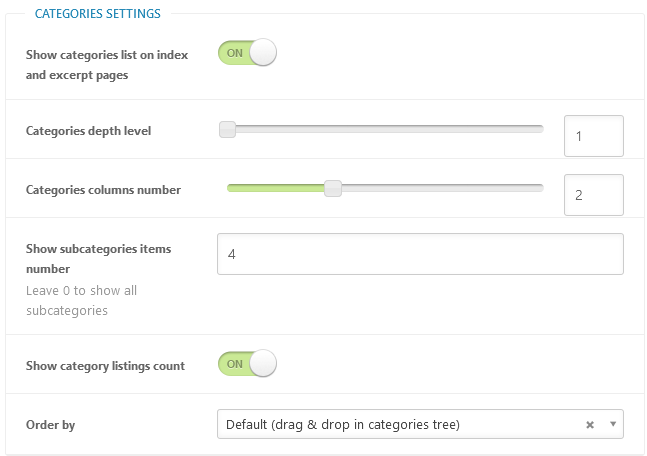Disable Show category listings count switch

(x=247, y=364)
